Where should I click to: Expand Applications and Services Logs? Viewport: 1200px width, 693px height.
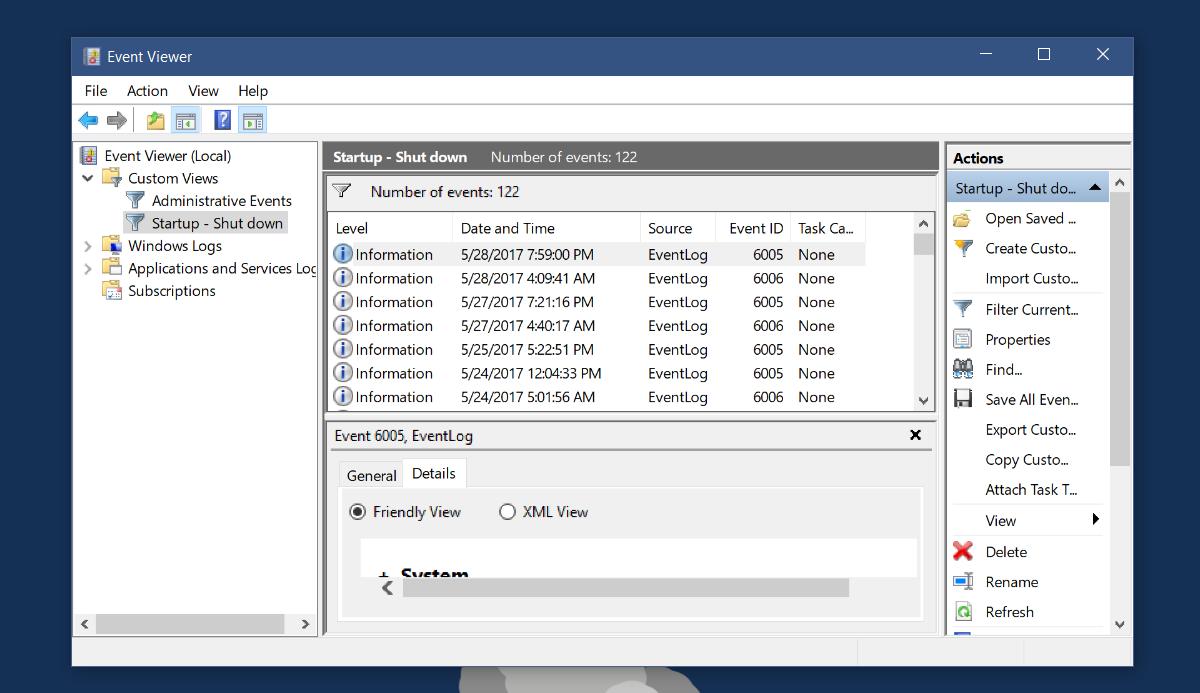pyautogui.click(x=88, y=268)
